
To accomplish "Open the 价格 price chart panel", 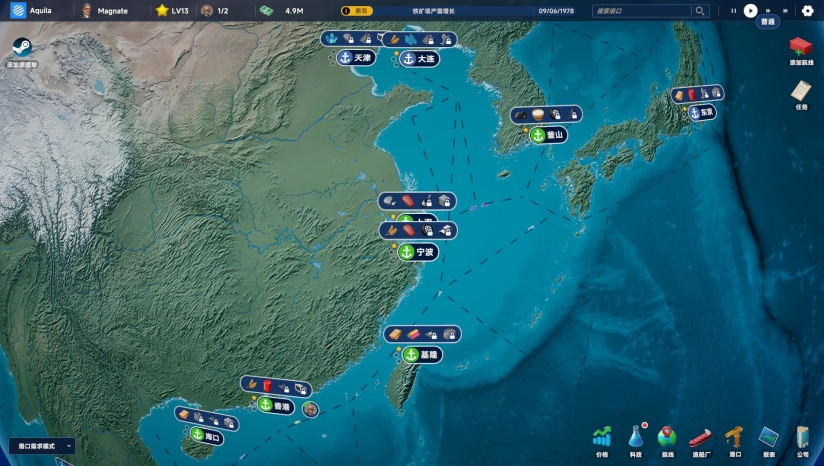I will click(602, 437).
